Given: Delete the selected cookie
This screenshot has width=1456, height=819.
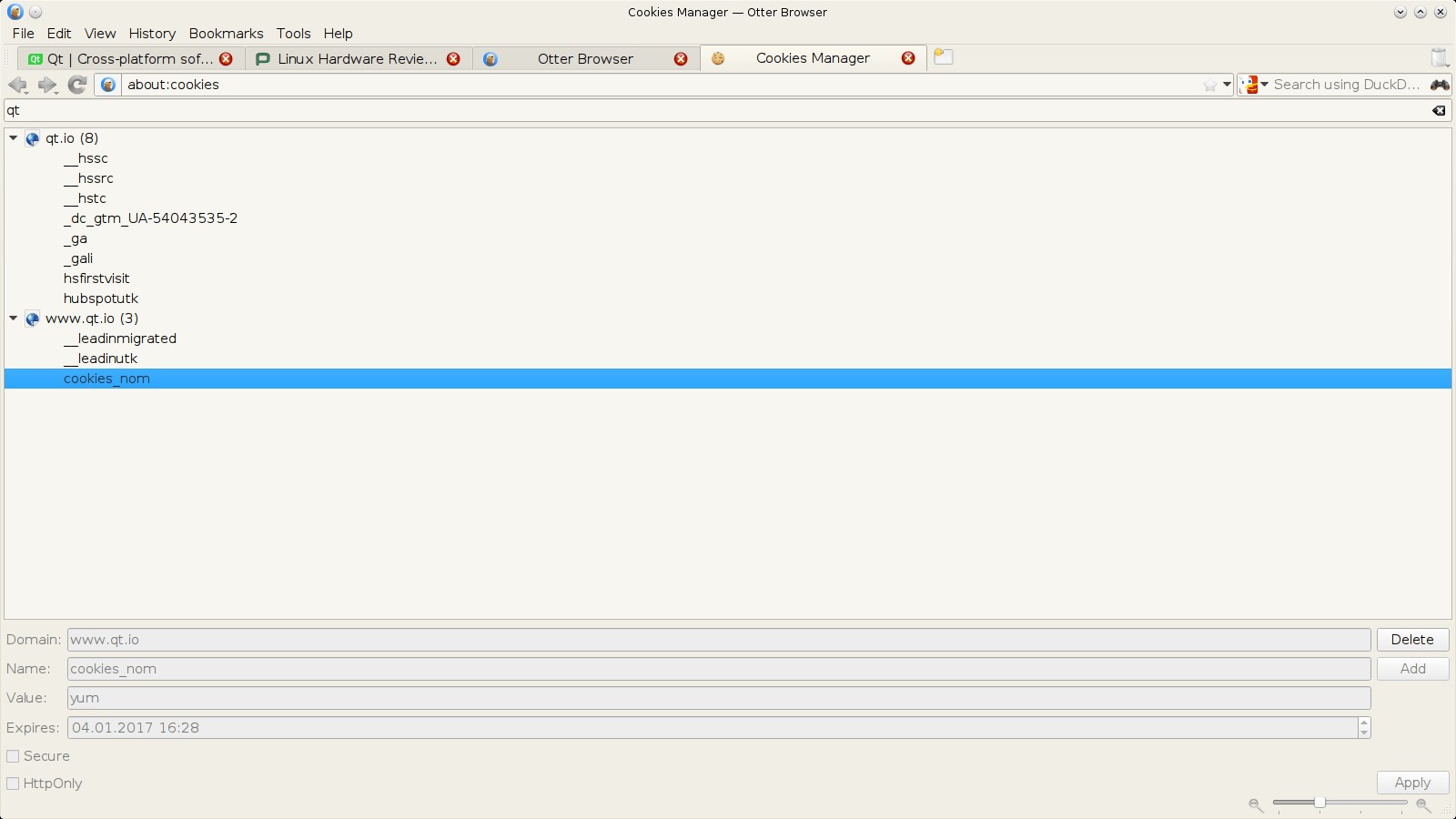Looking at the screenshot, I should 1412,640.
